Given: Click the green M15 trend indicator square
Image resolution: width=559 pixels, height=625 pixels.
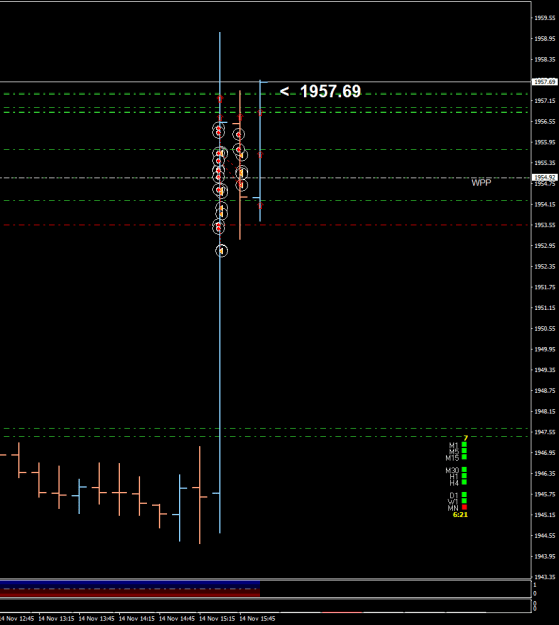Looking at the screenshot, I should coord(464,457).
